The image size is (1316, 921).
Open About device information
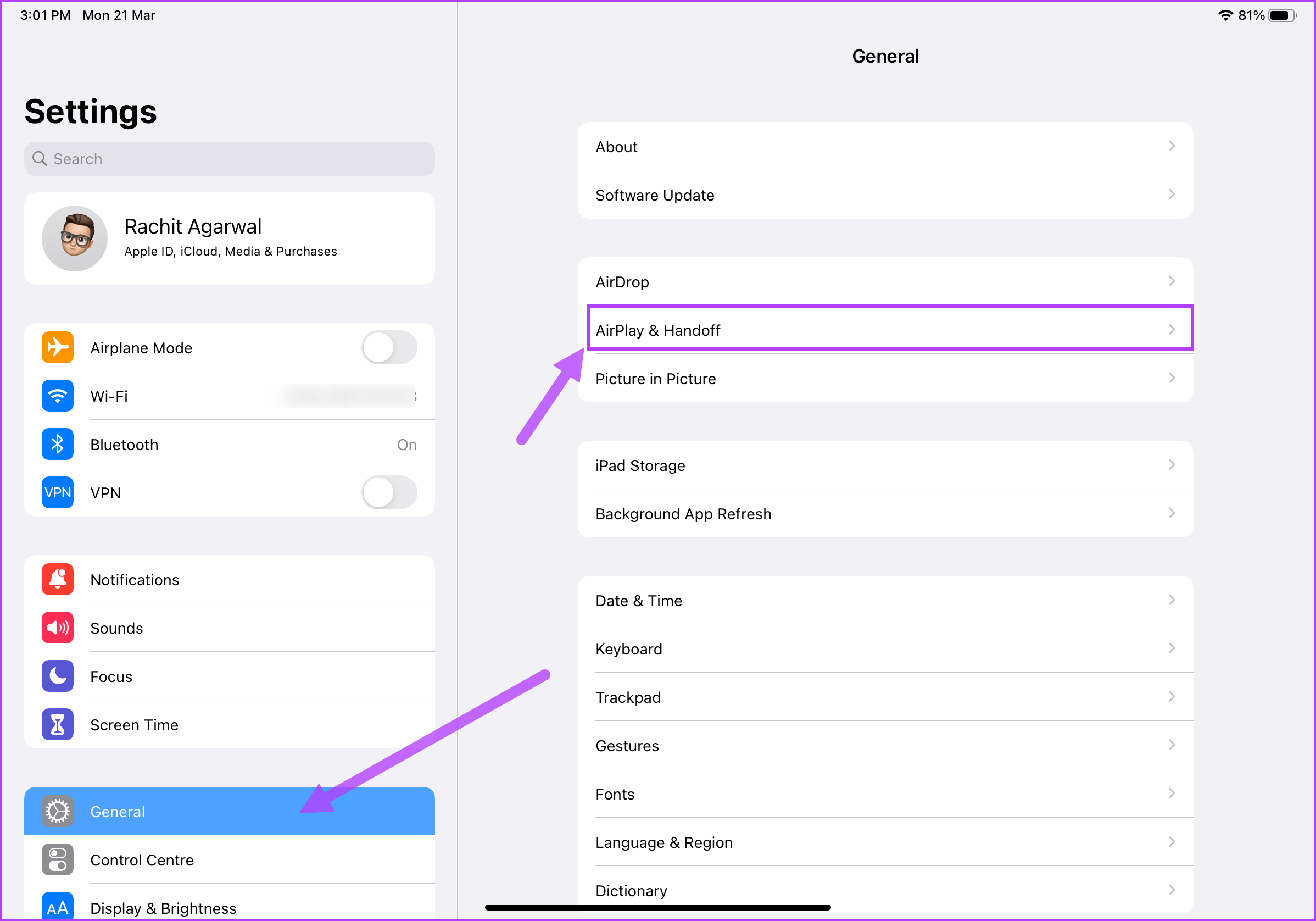click(x=884, y=146)
